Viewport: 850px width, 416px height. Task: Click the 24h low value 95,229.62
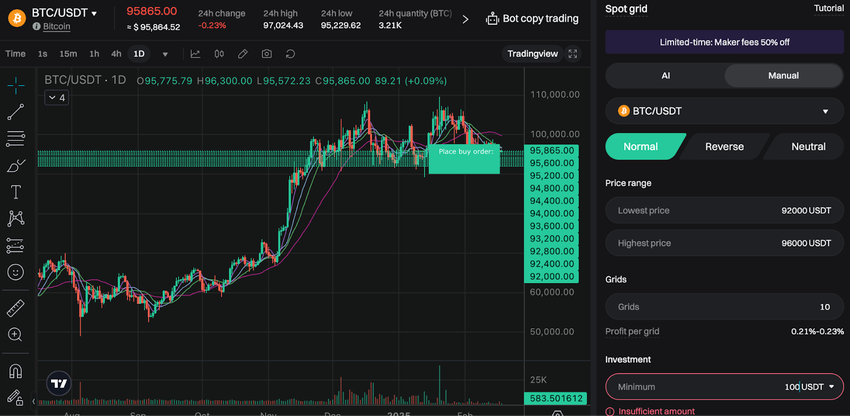tap(340, 25)
